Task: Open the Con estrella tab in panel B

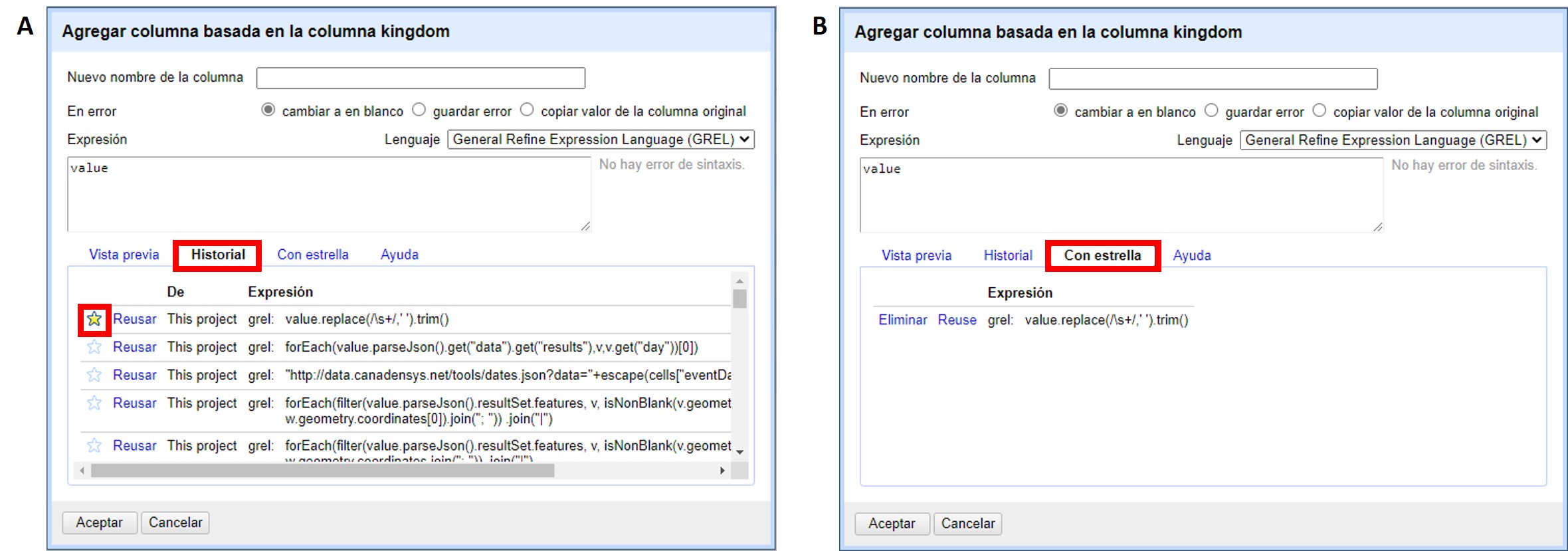Action: [x=1102, y=255]
